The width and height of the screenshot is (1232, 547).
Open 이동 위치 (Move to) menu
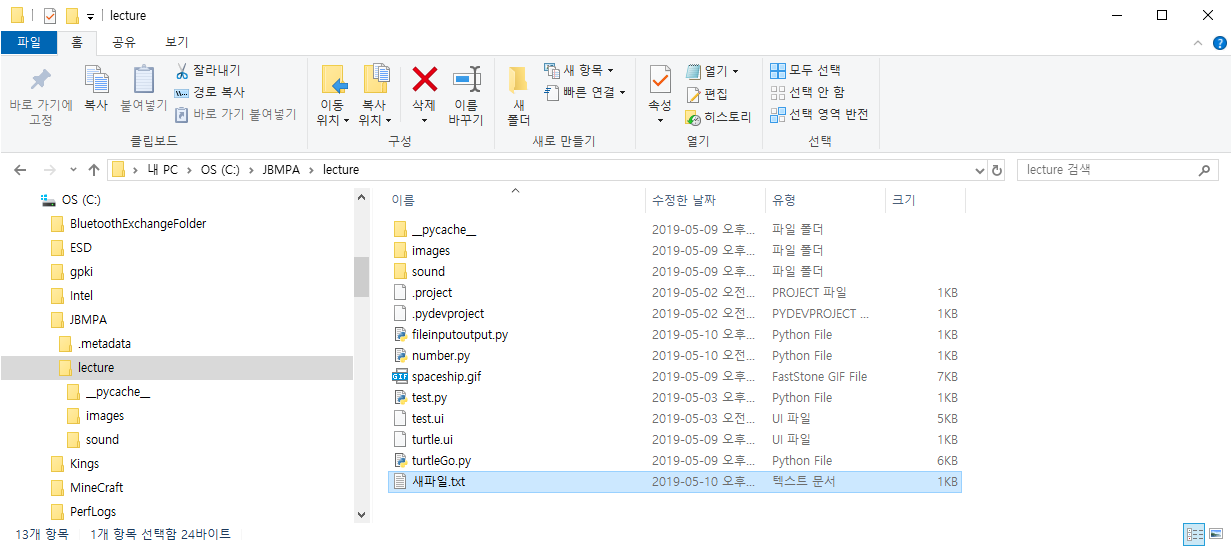coord(333,96)
